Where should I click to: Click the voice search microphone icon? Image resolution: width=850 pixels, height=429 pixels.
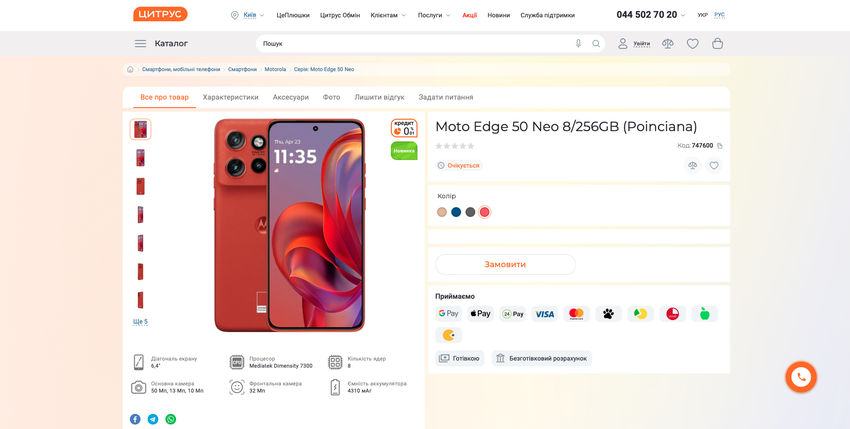tap(578, 44)
